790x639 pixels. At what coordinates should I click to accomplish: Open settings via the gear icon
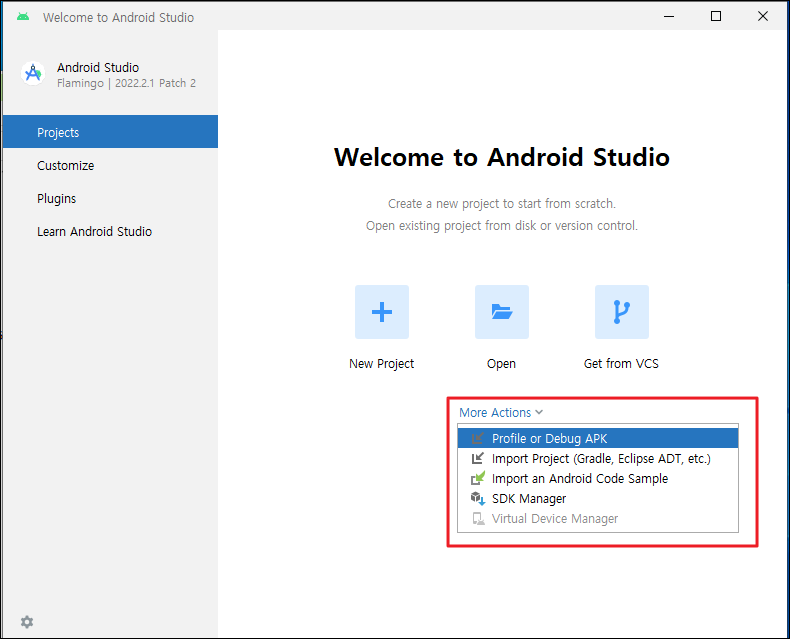click(x=27, y=622)
